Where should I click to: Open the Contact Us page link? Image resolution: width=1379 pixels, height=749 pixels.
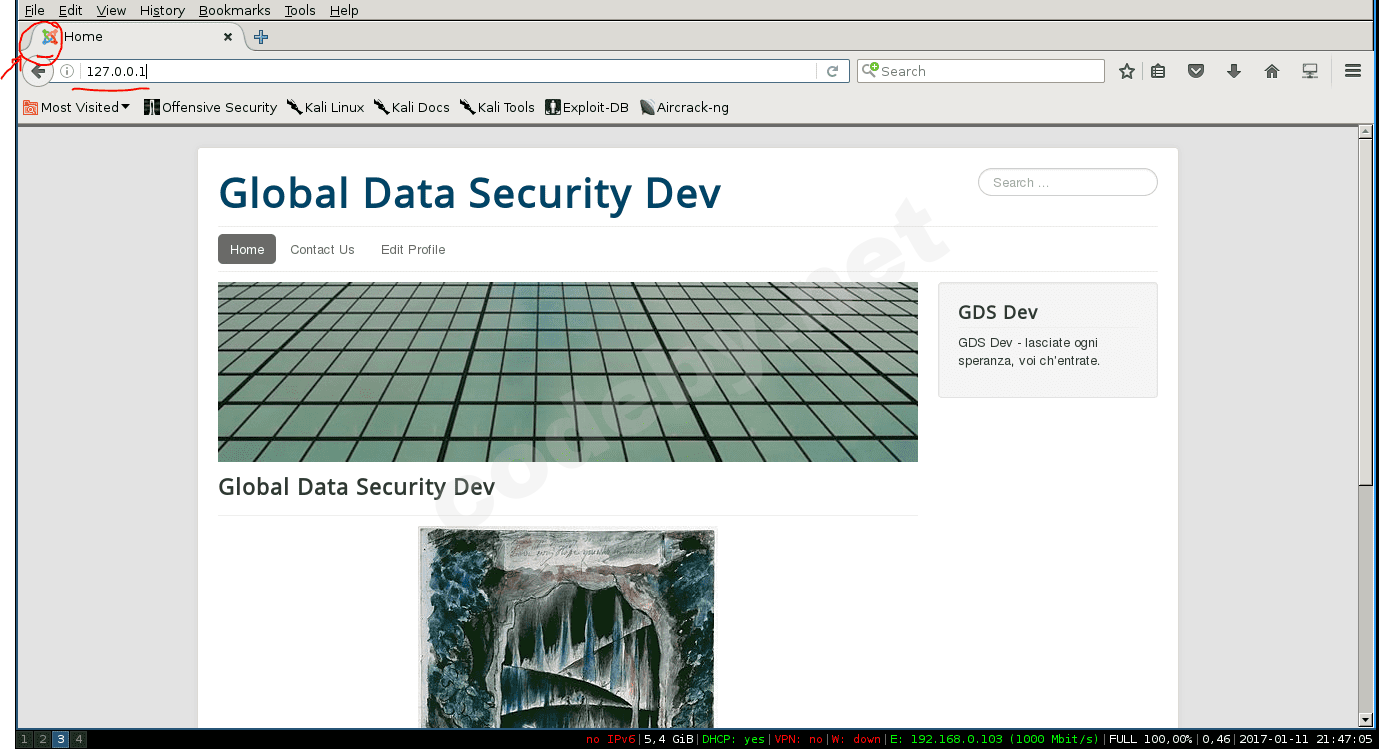pyautogui.click(x=322, y=250)
